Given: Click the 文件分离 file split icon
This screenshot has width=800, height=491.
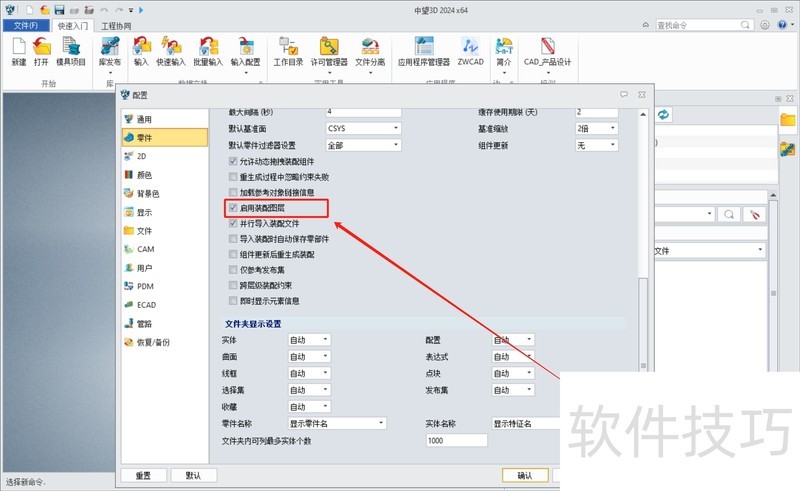Looking at the screenshot, I should pyautogui.click(x=370, y=52).
